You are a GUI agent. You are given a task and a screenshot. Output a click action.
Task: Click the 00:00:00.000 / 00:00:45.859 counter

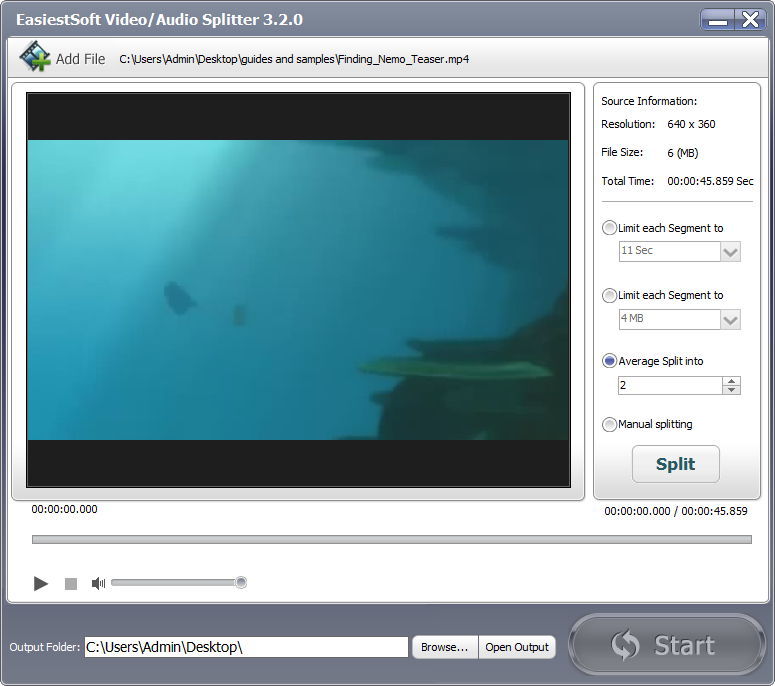676,511
